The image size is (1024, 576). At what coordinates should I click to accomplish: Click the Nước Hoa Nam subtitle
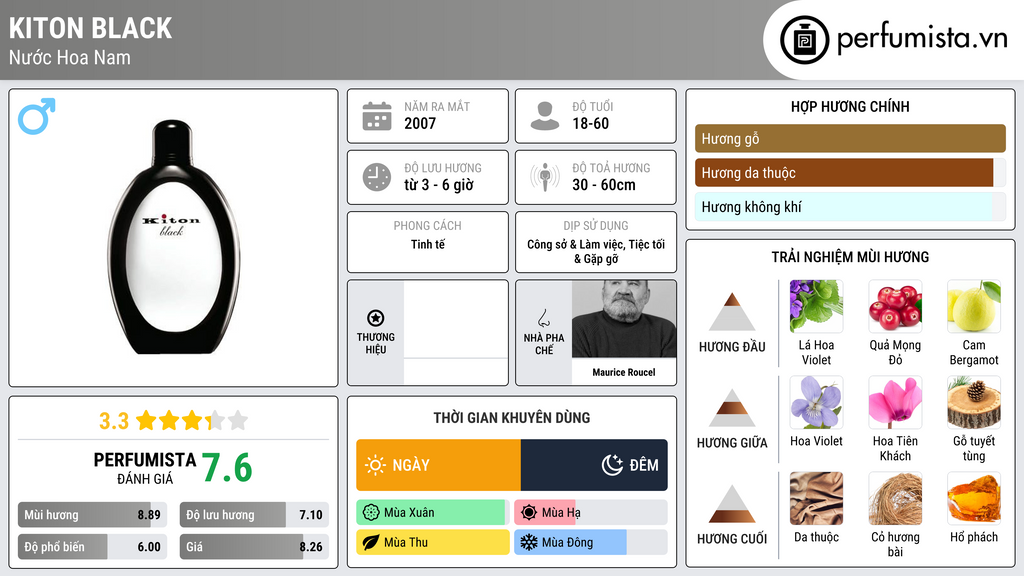point(70,58)
